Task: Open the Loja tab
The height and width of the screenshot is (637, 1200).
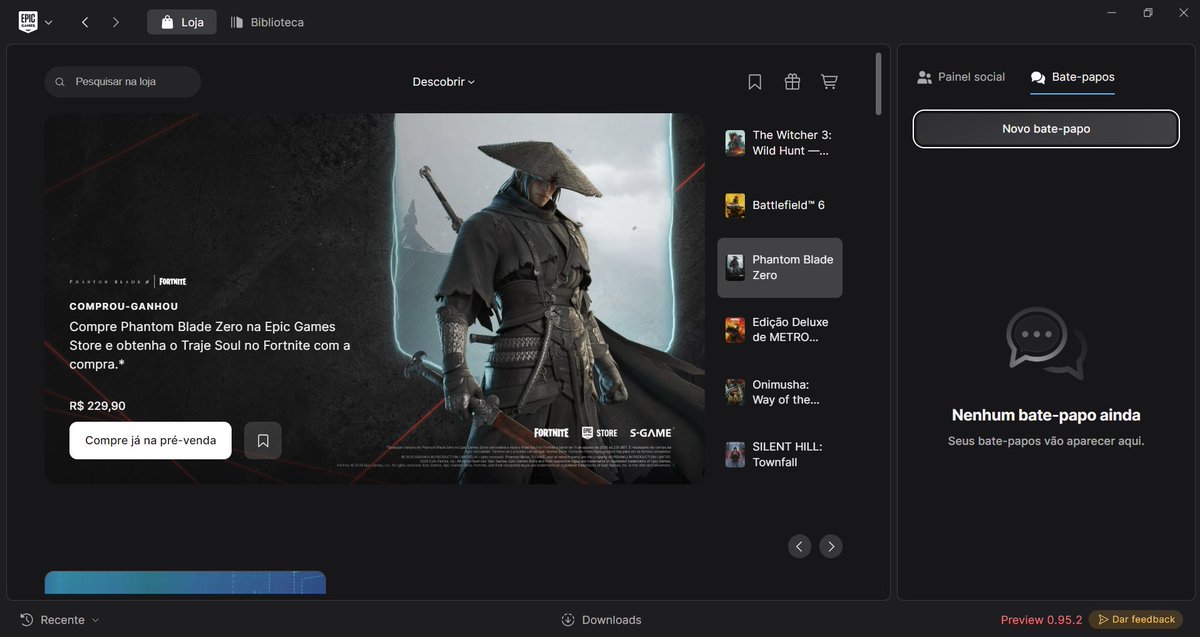Action: 182,22
